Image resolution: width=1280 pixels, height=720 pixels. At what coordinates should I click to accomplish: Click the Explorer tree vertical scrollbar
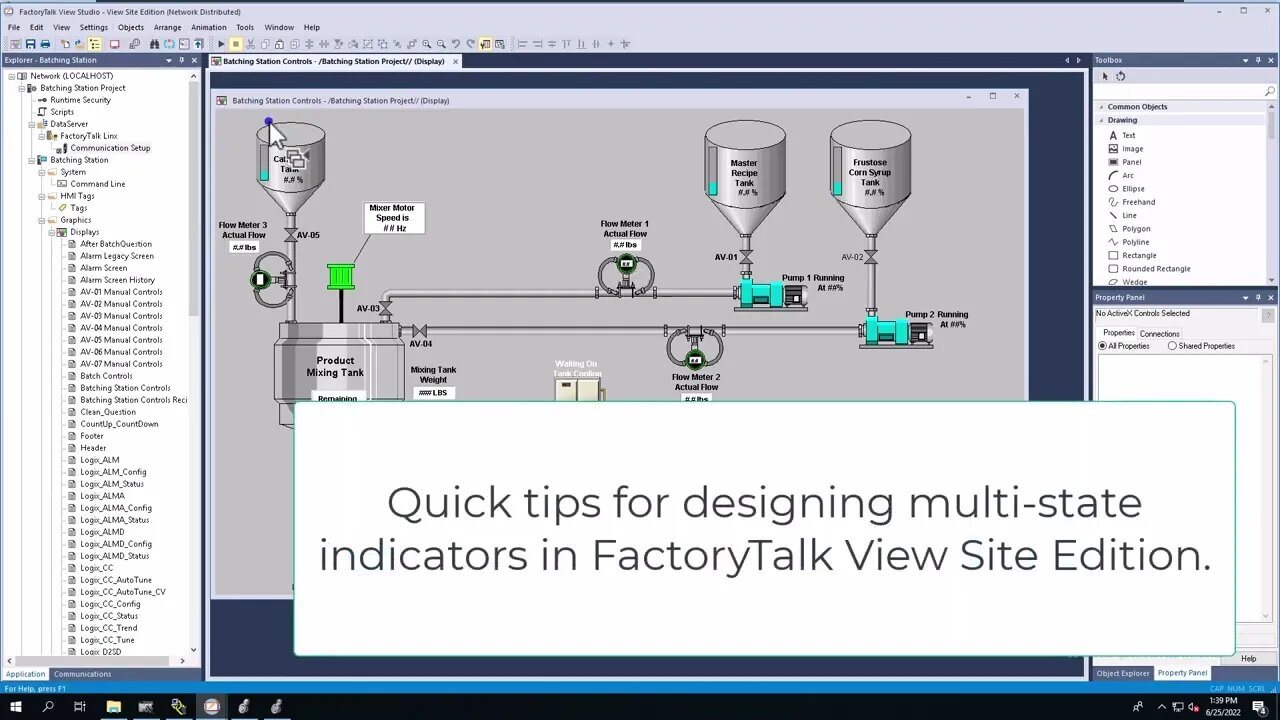(x=195, y=200)
